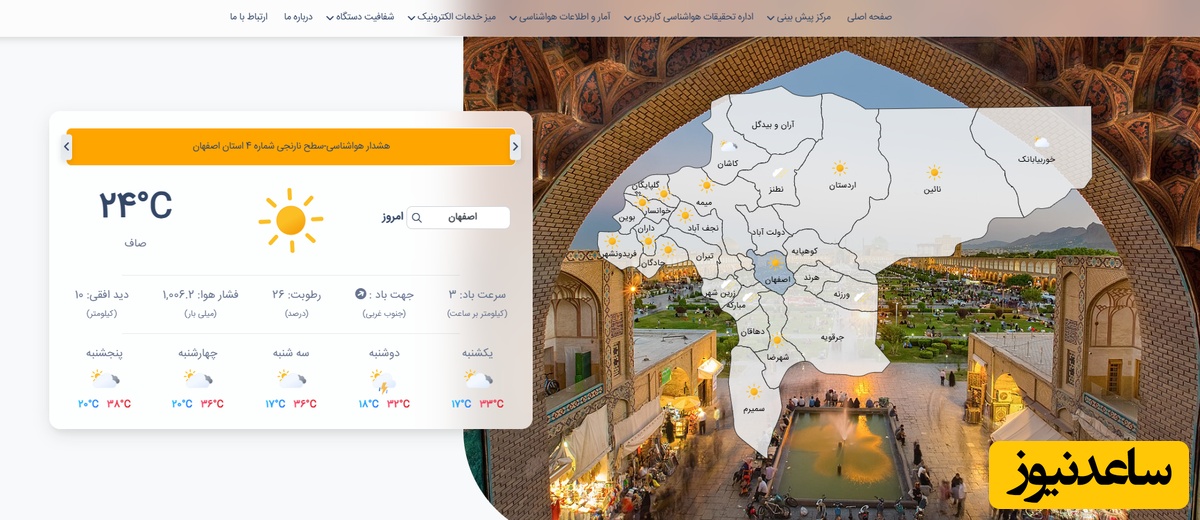The image size is (1200, 520).
Task: Click the partly cloudy icon for پنجشنبه
Action: click(x=103, y=379)
